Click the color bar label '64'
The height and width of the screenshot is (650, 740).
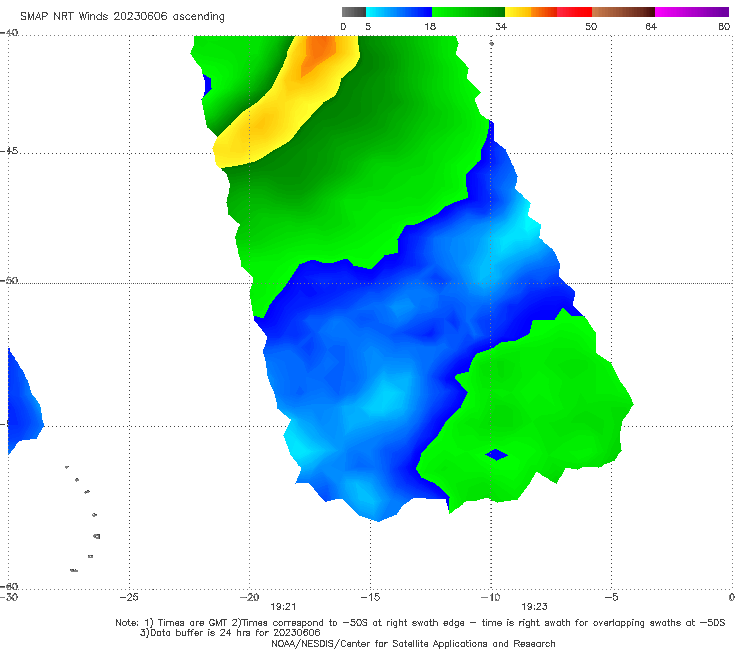[651, 26]
